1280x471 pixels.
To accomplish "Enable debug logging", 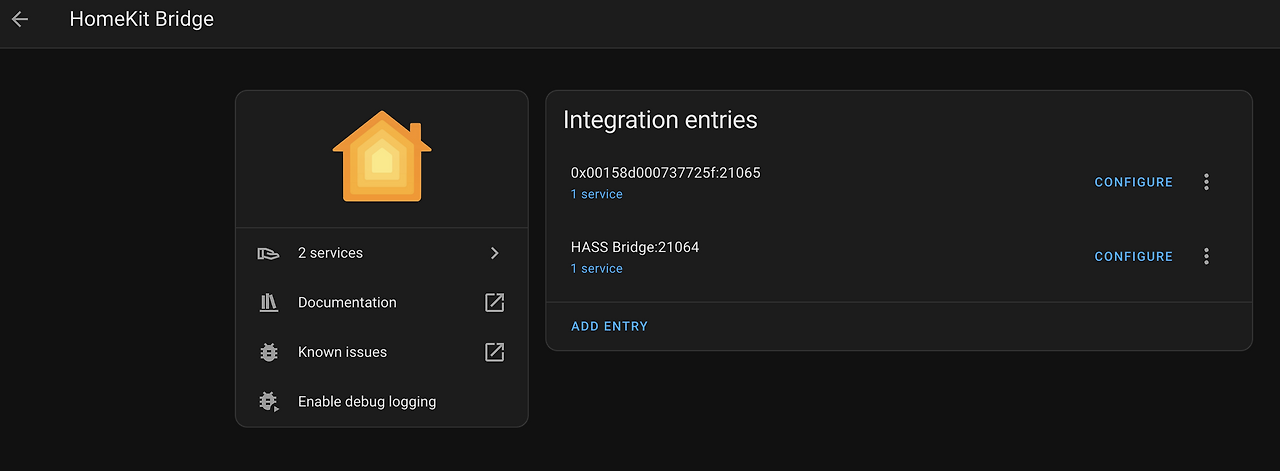I will point(367,402).
